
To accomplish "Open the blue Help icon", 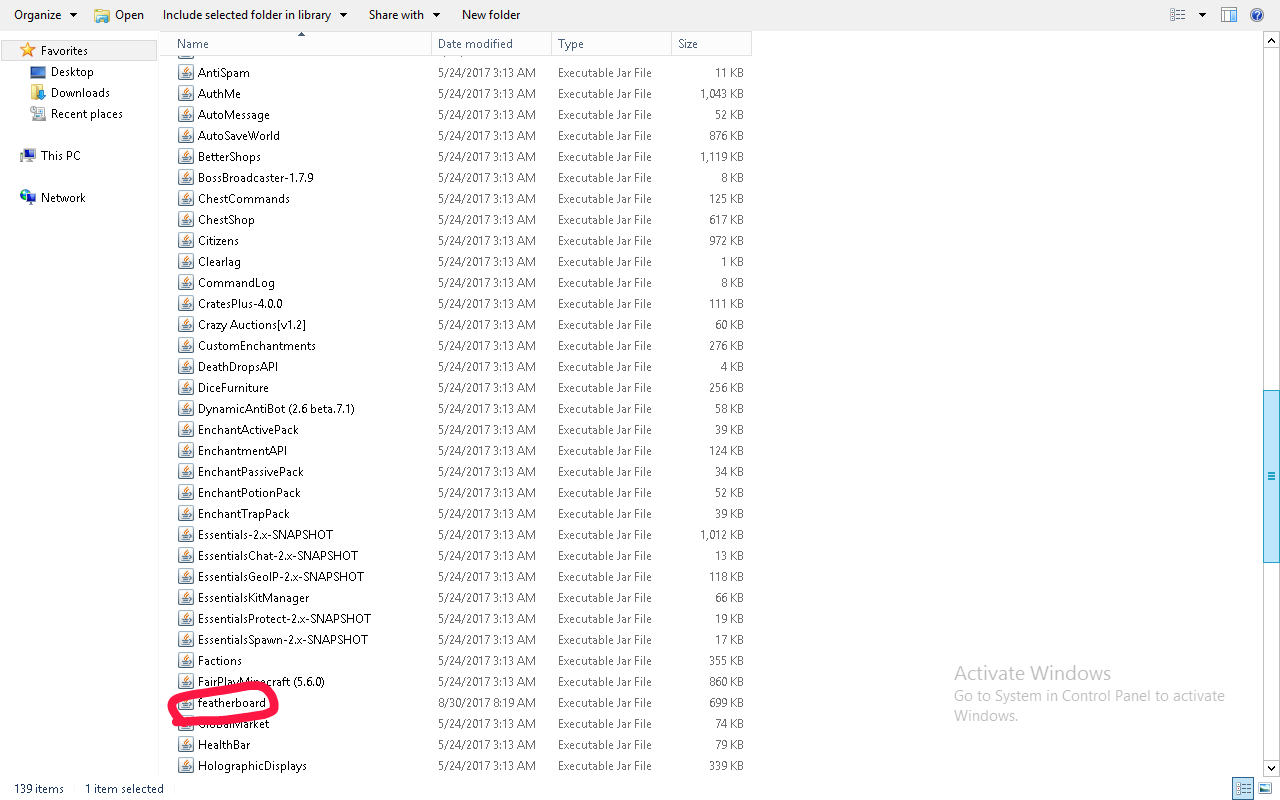I will (1257, 15).
